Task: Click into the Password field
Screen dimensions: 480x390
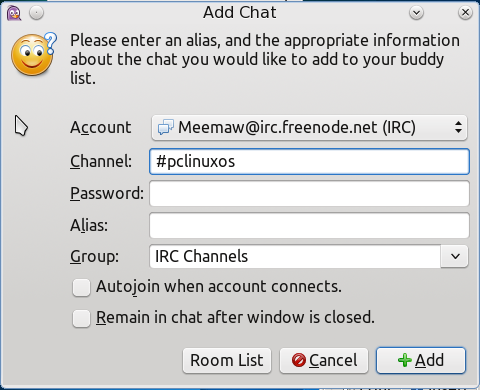Action: click(x=309, y=194)
